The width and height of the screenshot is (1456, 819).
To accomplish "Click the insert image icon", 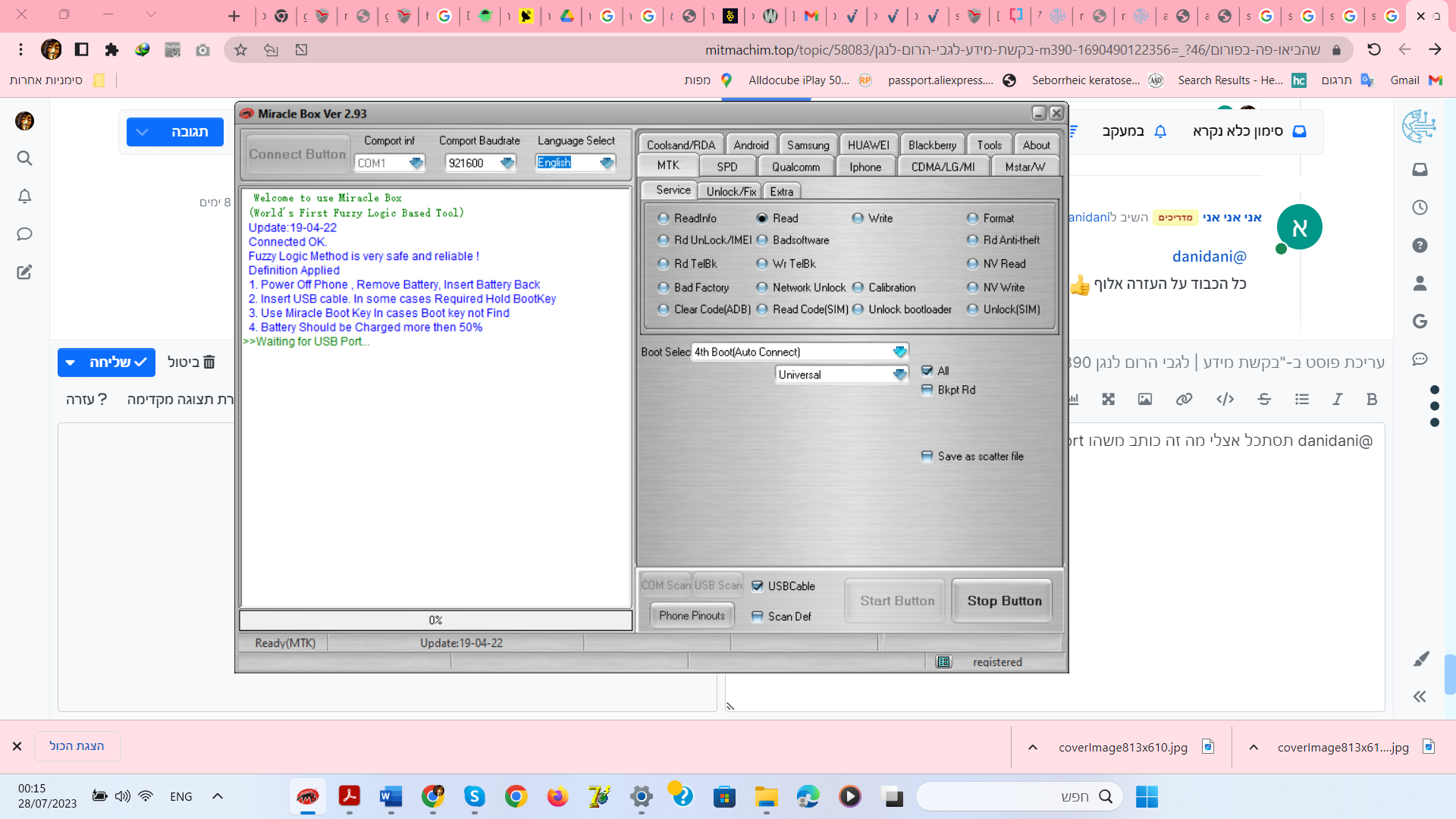I will pos(1145,400).
